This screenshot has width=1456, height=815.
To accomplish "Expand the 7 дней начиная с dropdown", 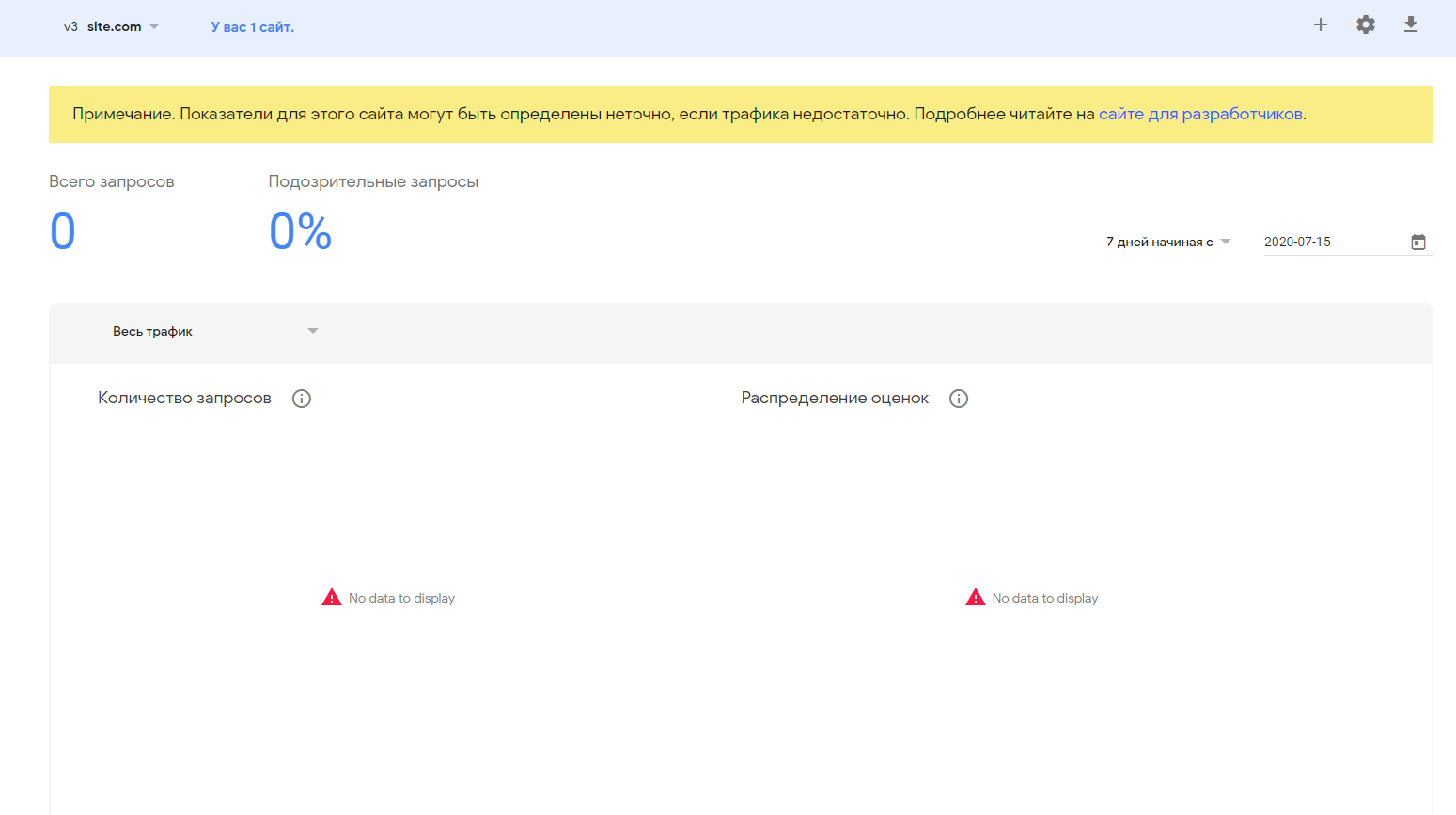I will point(1168,242).
